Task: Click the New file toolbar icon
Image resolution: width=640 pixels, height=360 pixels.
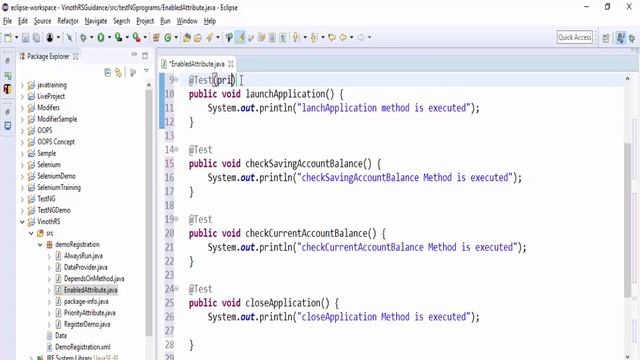Action: click(8, 38)
